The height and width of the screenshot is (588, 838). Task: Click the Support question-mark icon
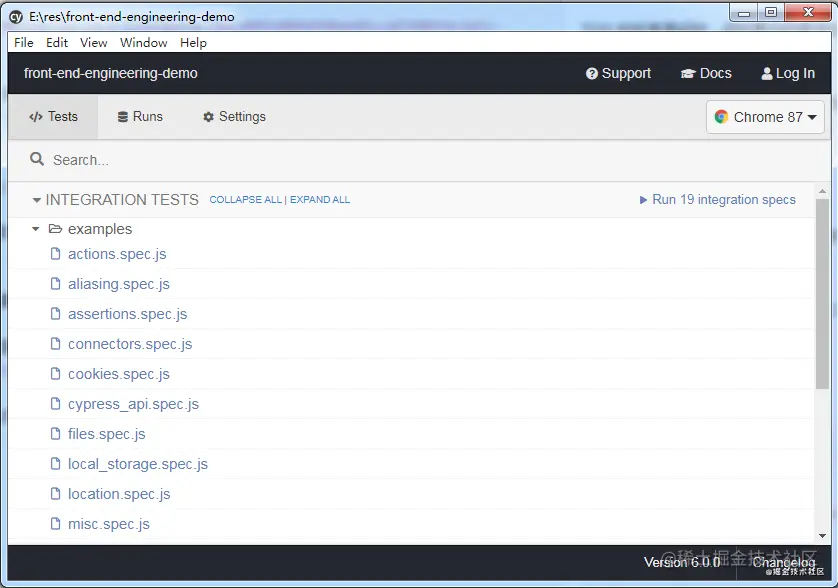click(592, 73)
